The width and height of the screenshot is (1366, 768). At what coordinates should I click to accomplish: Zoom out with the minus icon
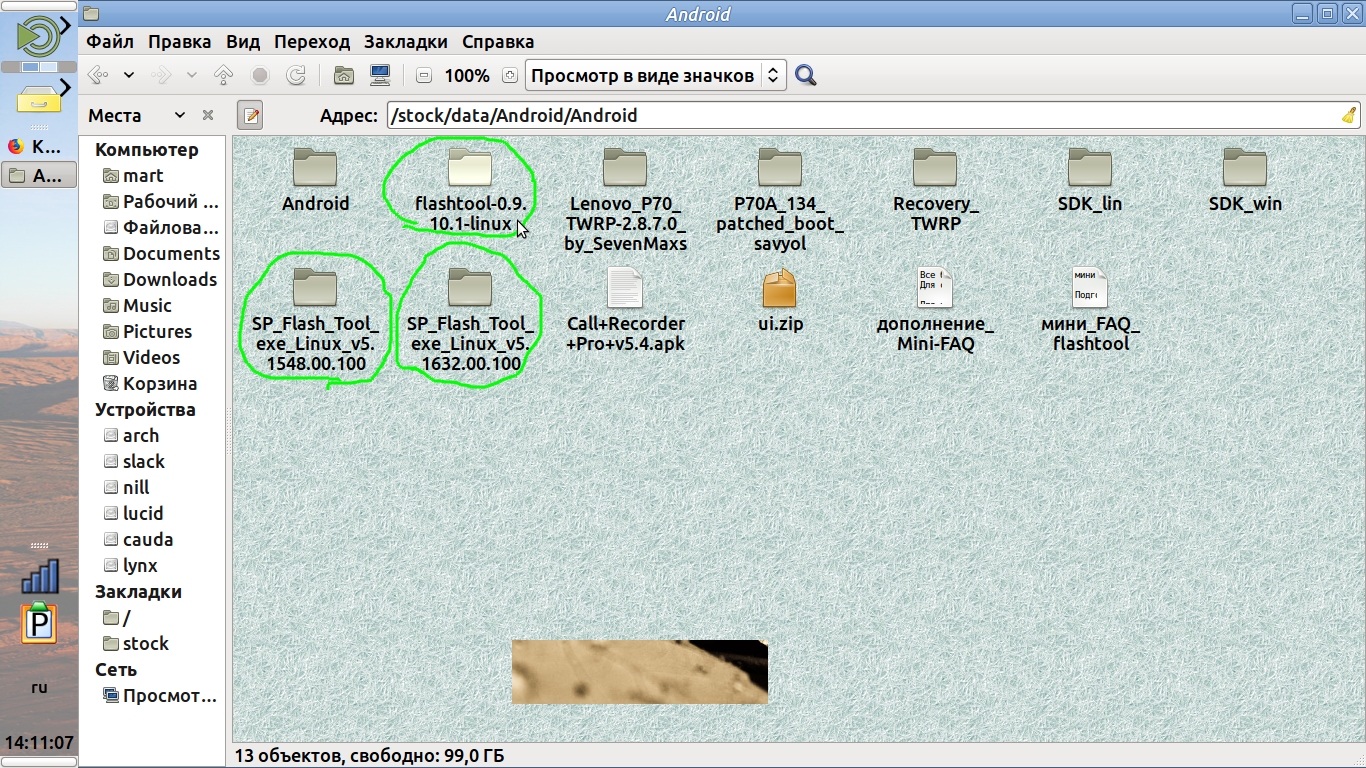point(424,75)
